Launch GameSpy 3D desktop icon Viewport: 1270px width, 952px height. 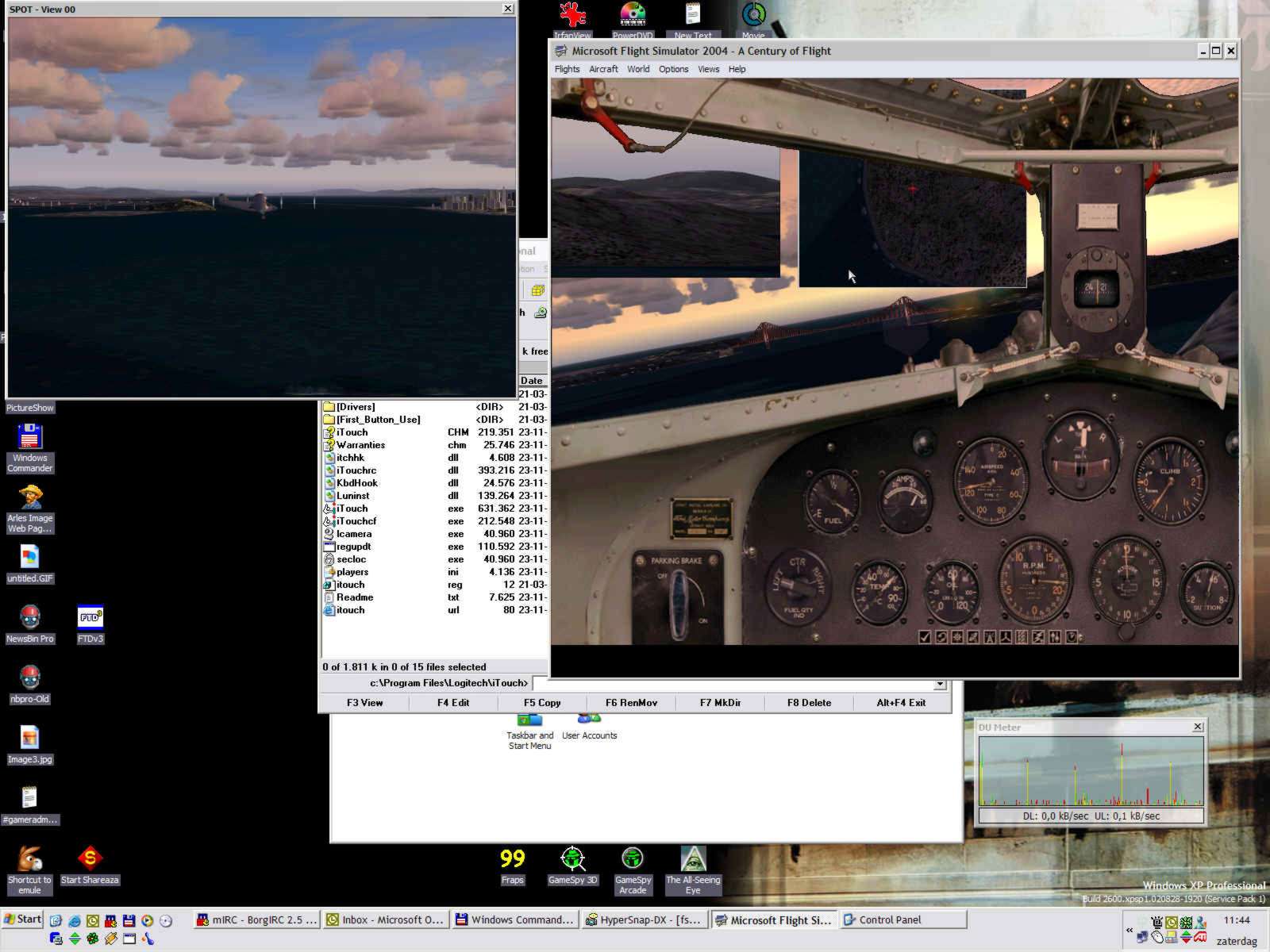(572, 866)
